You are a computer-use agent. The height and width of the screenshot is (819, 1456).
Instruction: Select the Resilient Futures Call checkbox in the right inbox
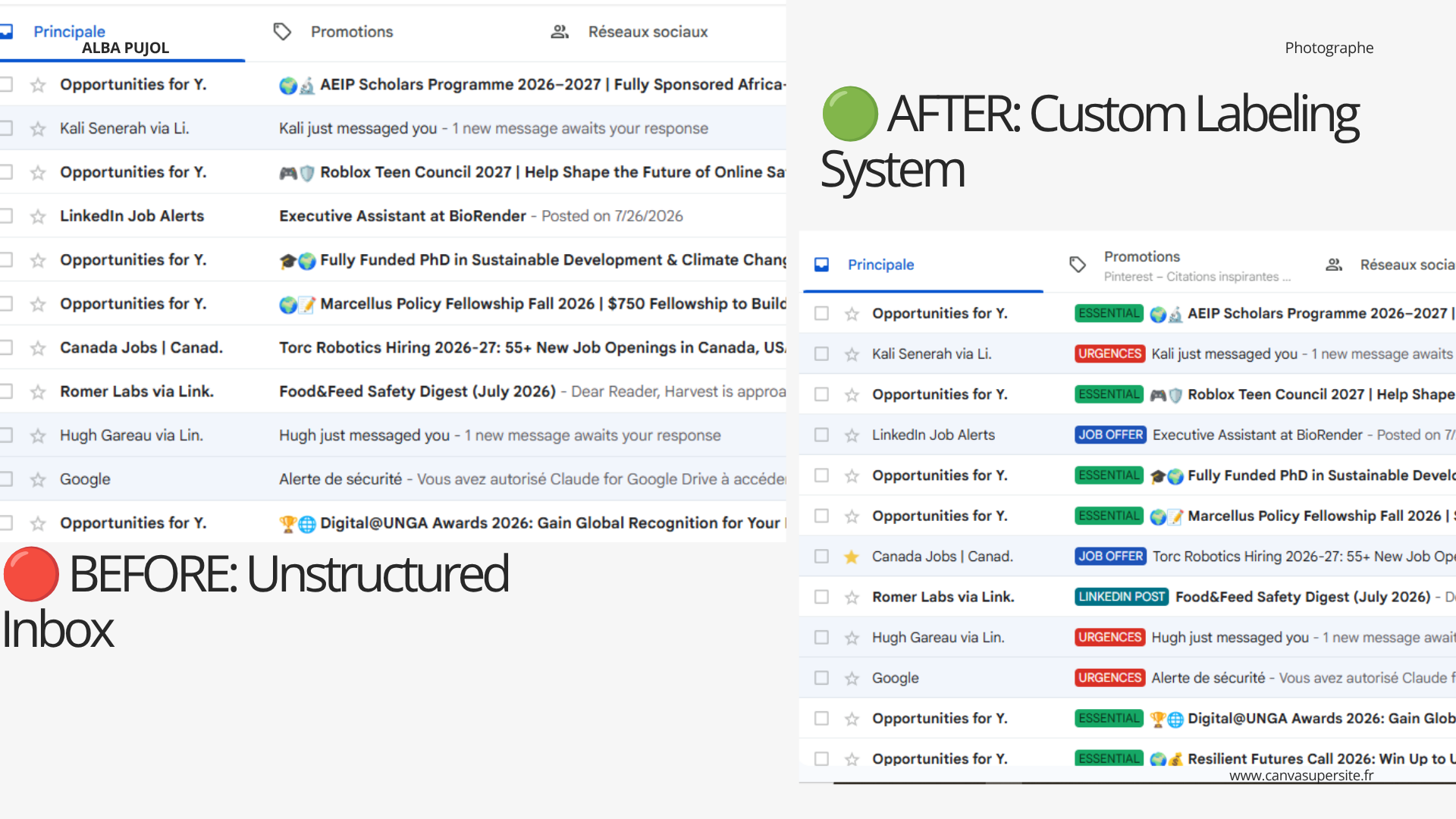pos(821,759)
